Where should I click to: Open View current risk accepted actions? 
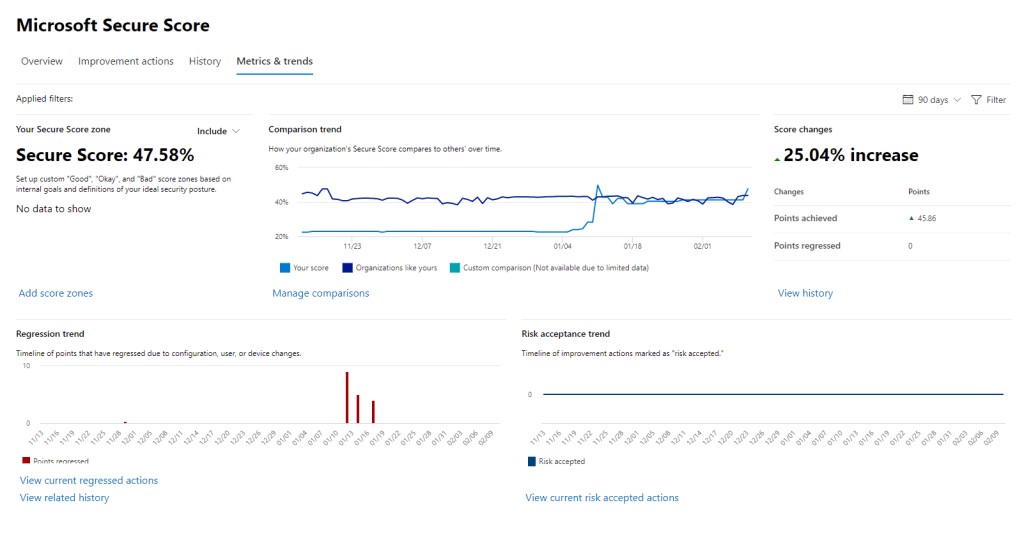click(x=602, y=497)
